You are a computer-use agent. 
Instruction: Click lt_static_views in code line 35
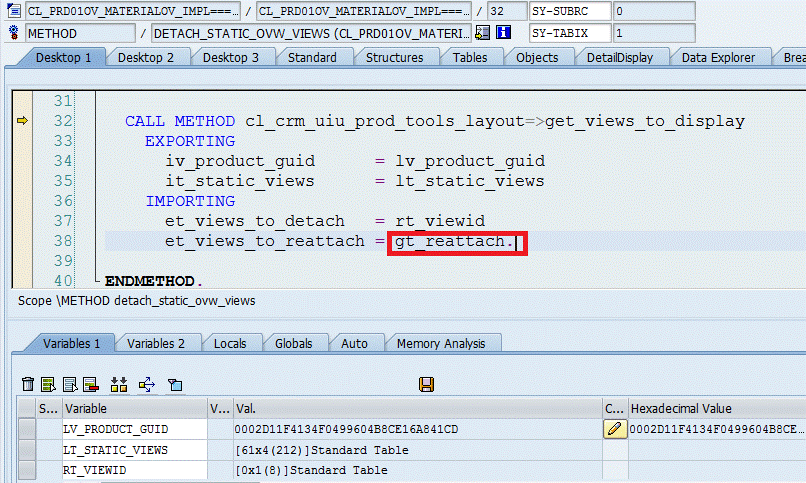point(469,181)
